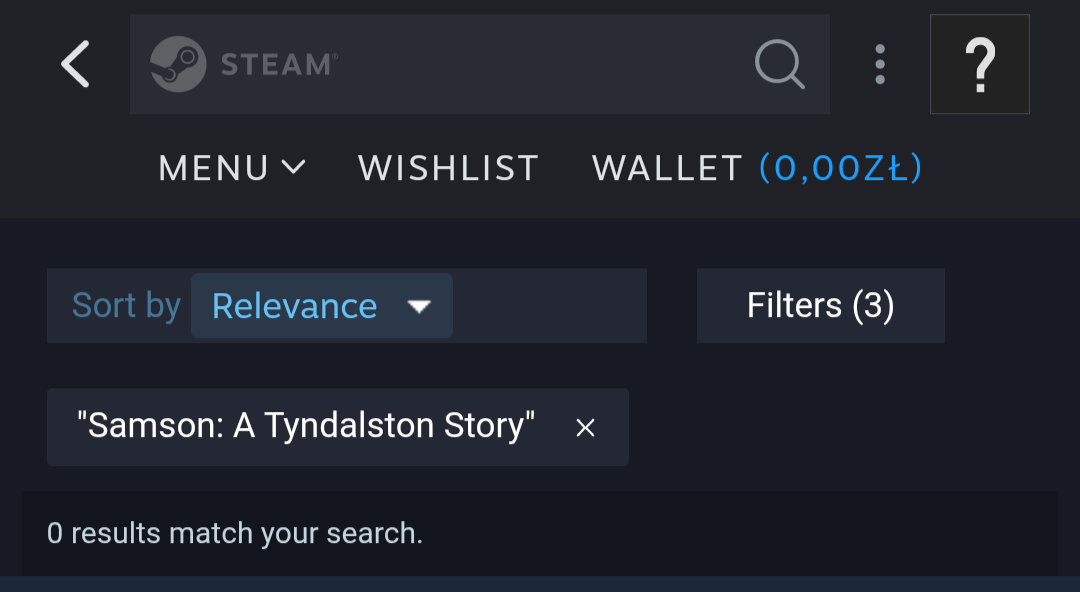Open the WALLET link
The image size is (1080, 592).
point(667,168)
